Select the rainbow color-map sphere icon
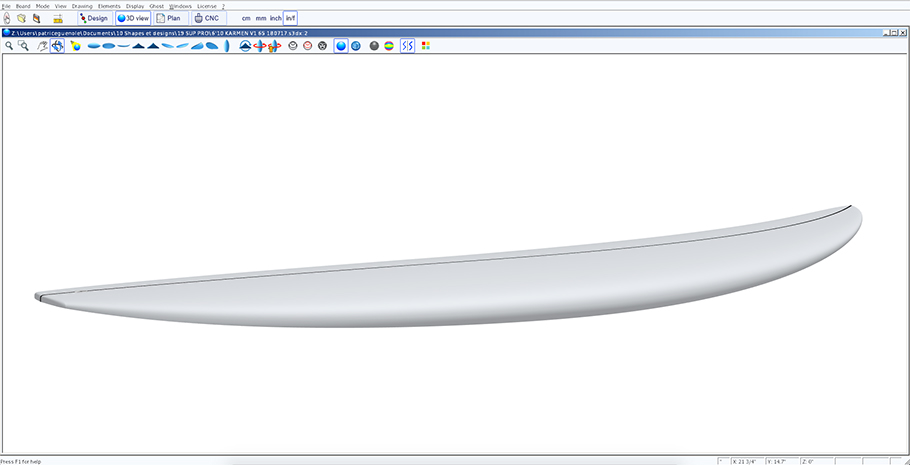Image resolution: width=910 pixels, height=465 pixels. tap(389, 46)
